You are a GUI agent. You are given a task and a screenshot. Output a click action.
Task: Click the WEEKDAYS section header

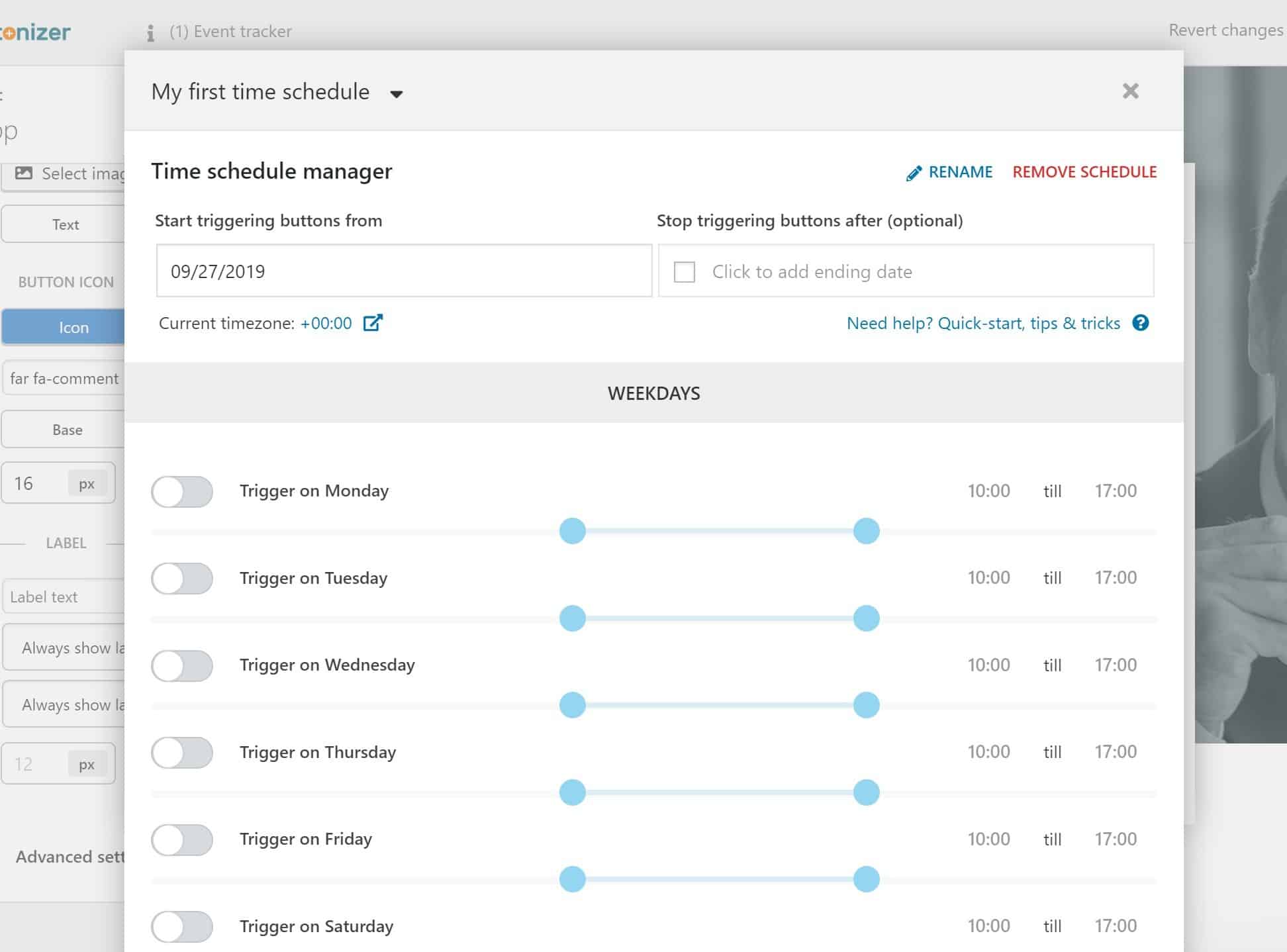[x=653, y=393]
